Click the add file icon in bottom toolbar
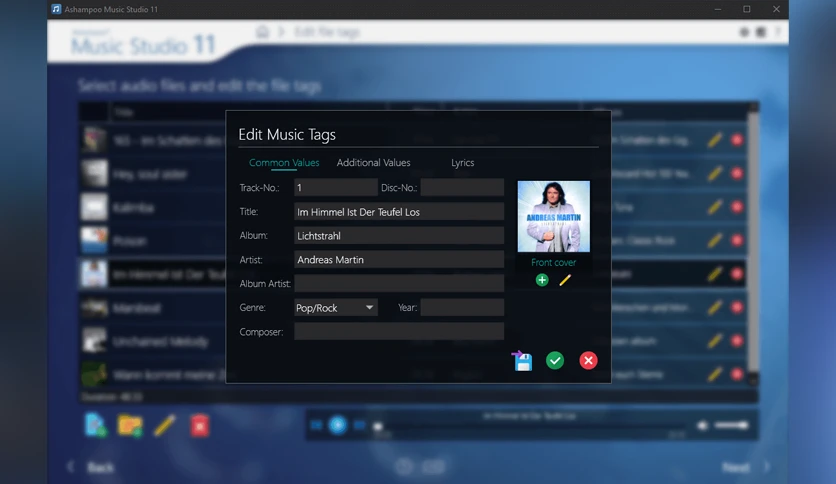Image resolution: width=836 pixels, height=484 pixels. pyautogui.click(x=95, y=425)
